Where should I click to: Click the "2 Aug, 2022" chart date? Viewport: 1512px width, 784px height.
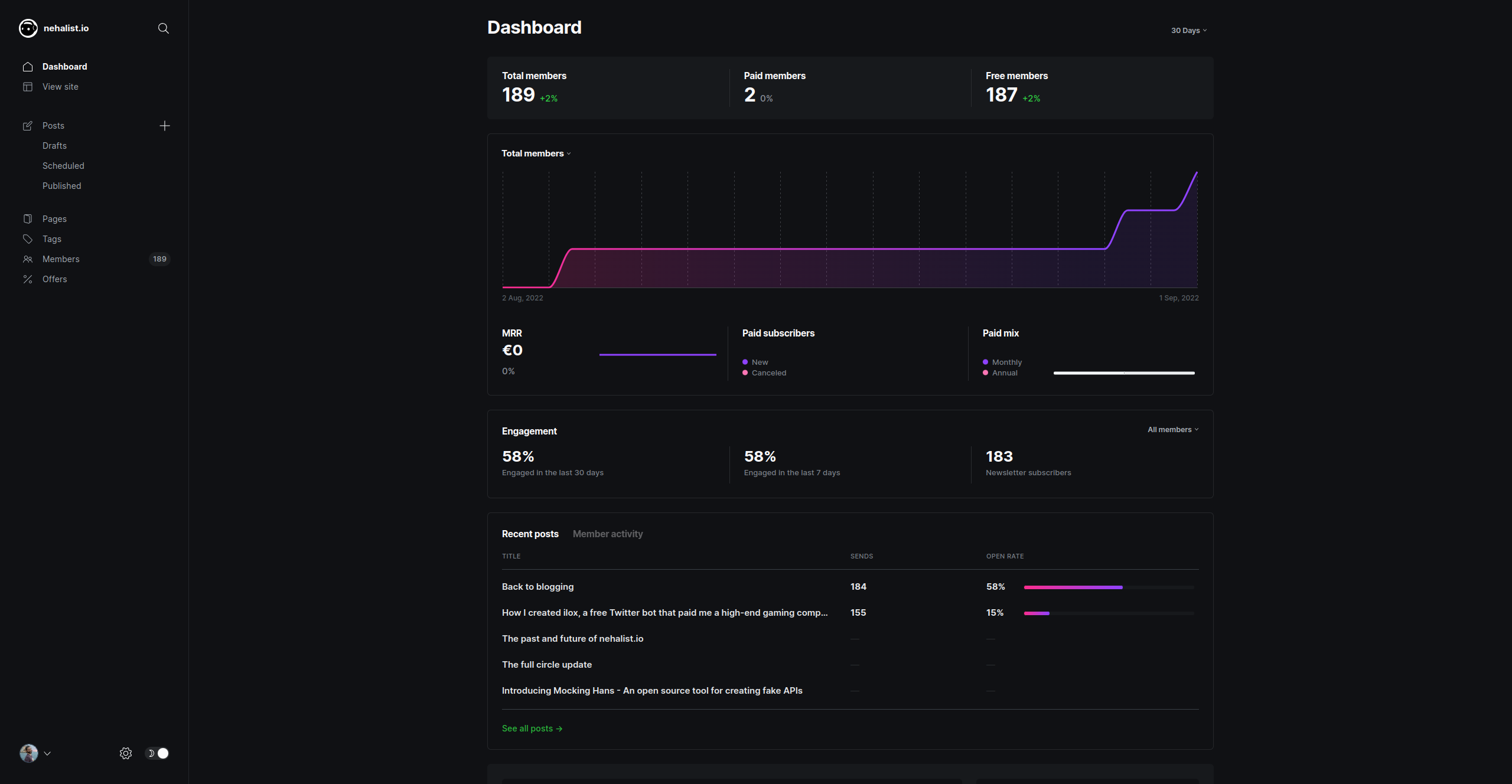pos(523,298)
